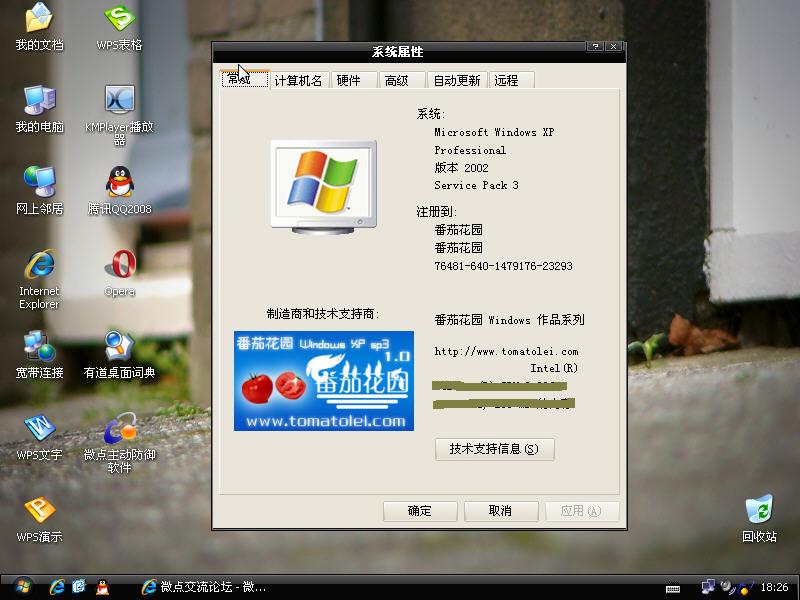Click the Service Pack 3 text
Viewport: 800px width, 600px height.
click(476, 185)
